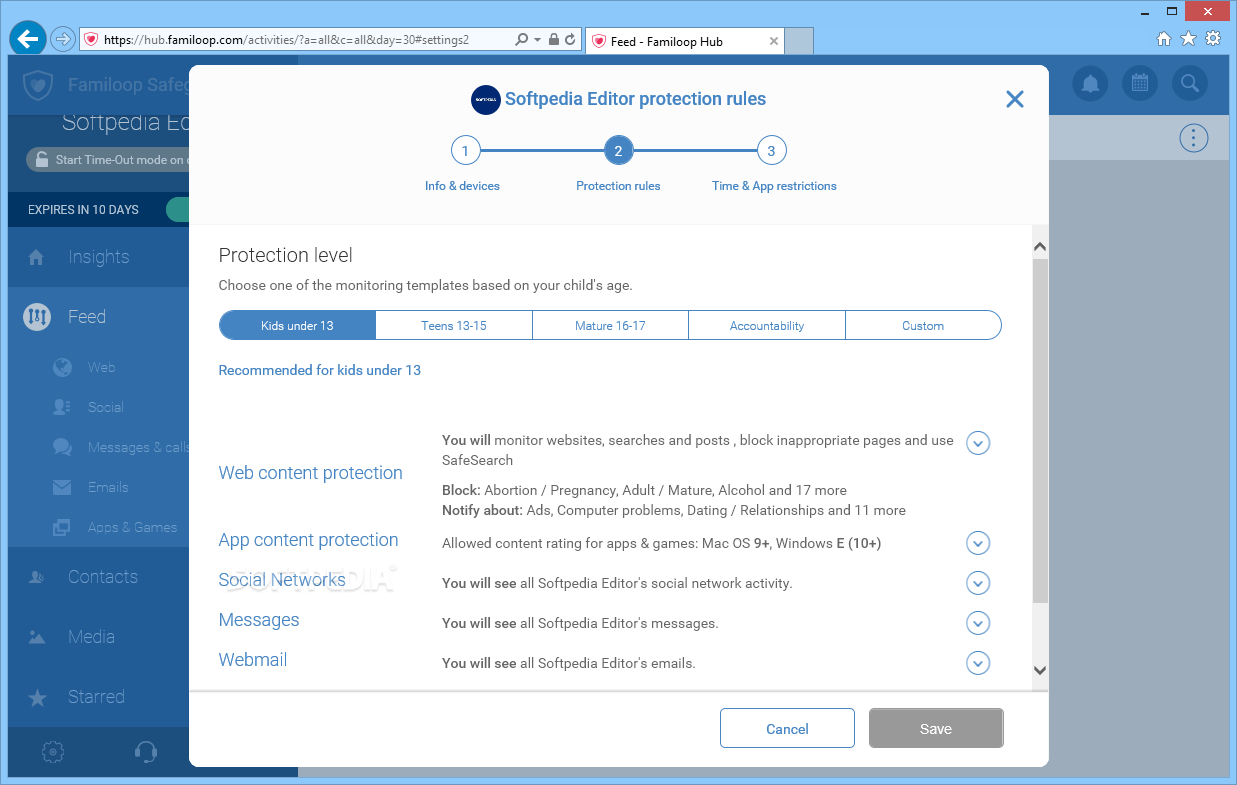The image size is (1237, 785).
Task: Click the App content protection heading
Action: pos(308,540)
